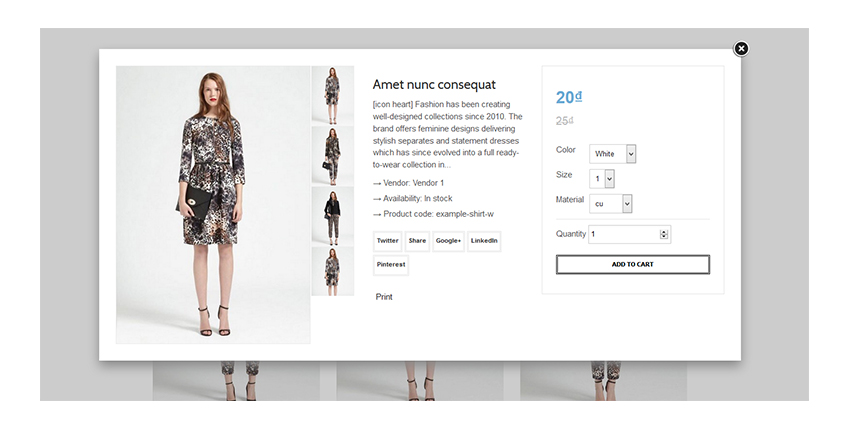This screenshot has width=850, height=437.
Task: Click the Print link
Action: [x=384, y=297]
